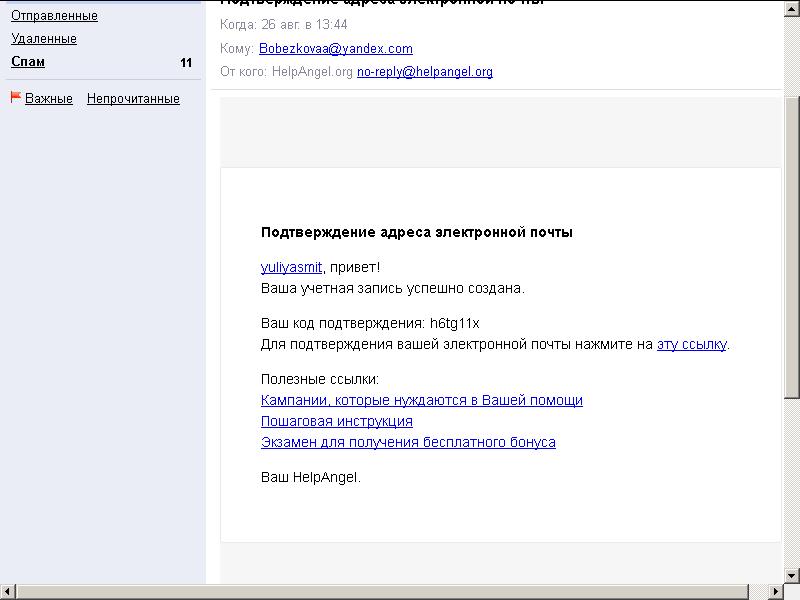800x600 pixels.
Task: Open the Спам folder
Action: (28, 62)
